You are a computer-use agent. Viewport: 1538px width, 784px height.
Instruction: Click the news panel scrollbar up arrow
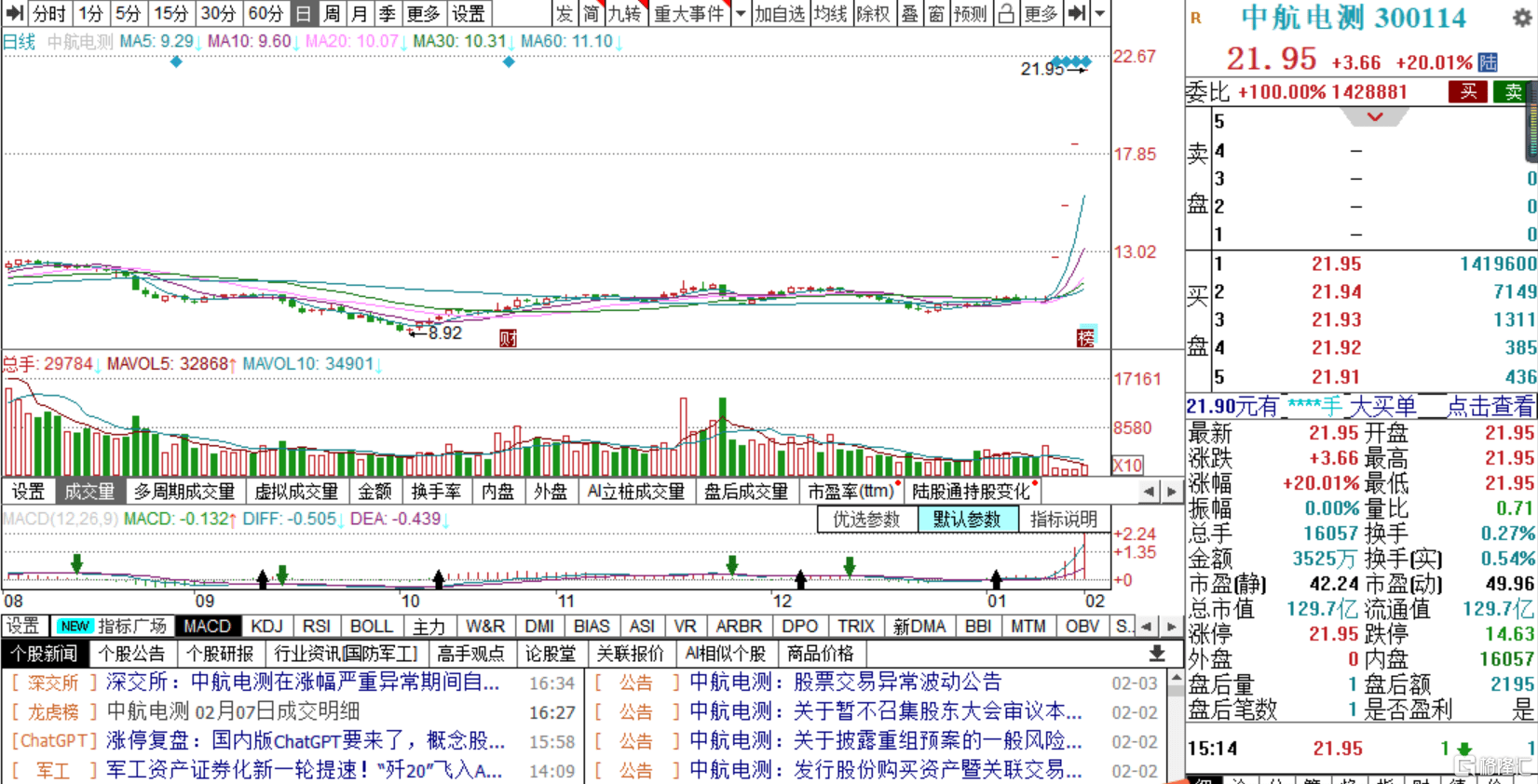[x=1176, y=678]
